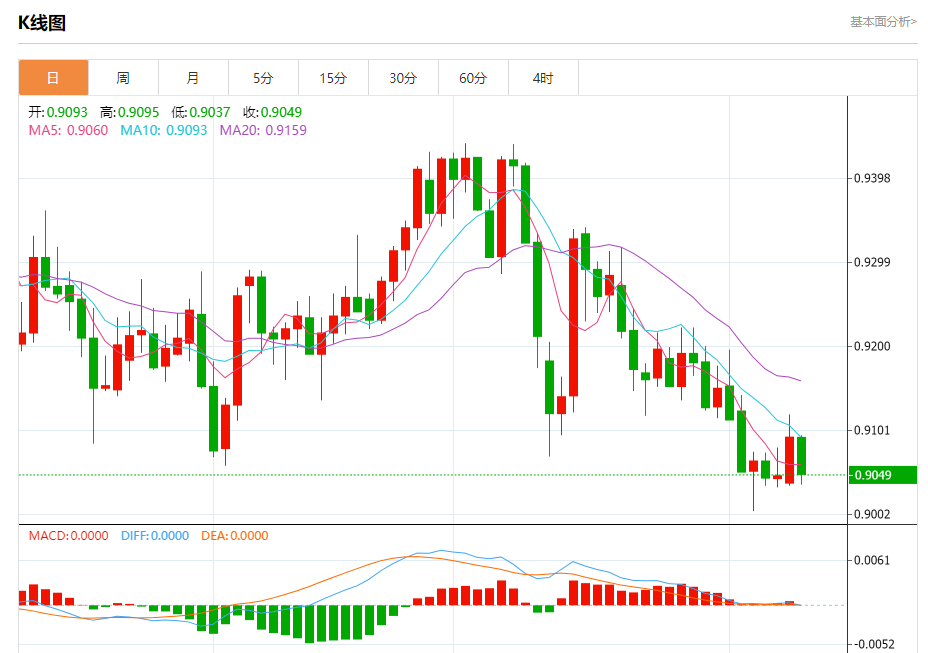The image size is (928, 653).
Task: Open the 15分 interval tab
Action: [x=333, y=78]
